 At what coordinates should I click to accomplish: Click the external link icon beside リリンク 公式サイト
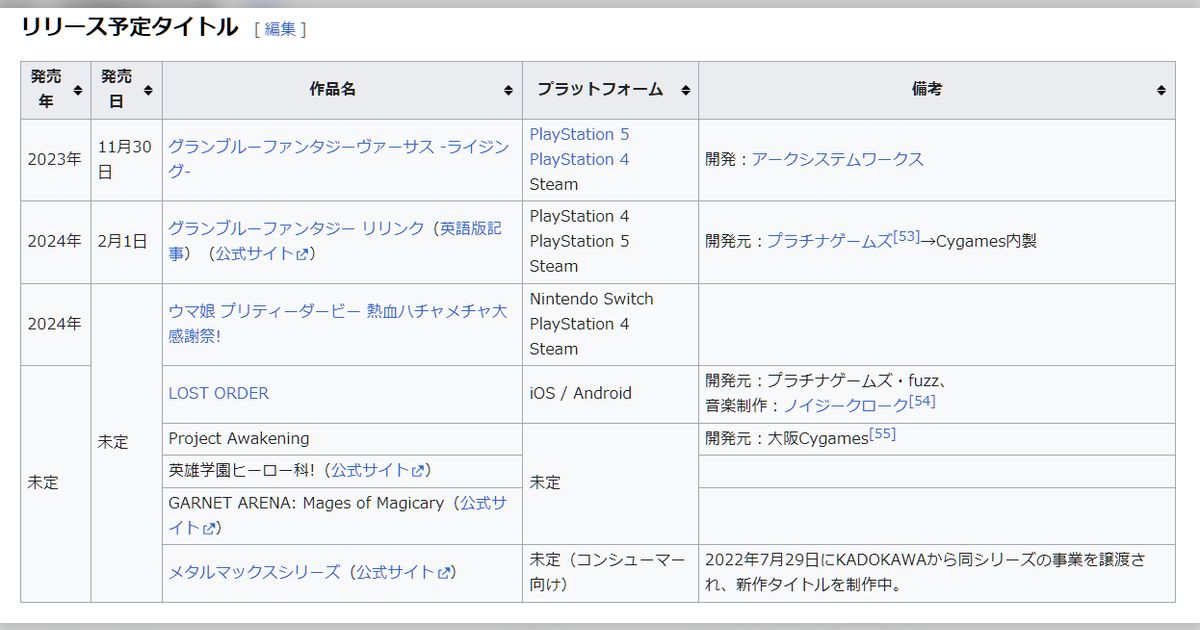[x=301, y=255]
